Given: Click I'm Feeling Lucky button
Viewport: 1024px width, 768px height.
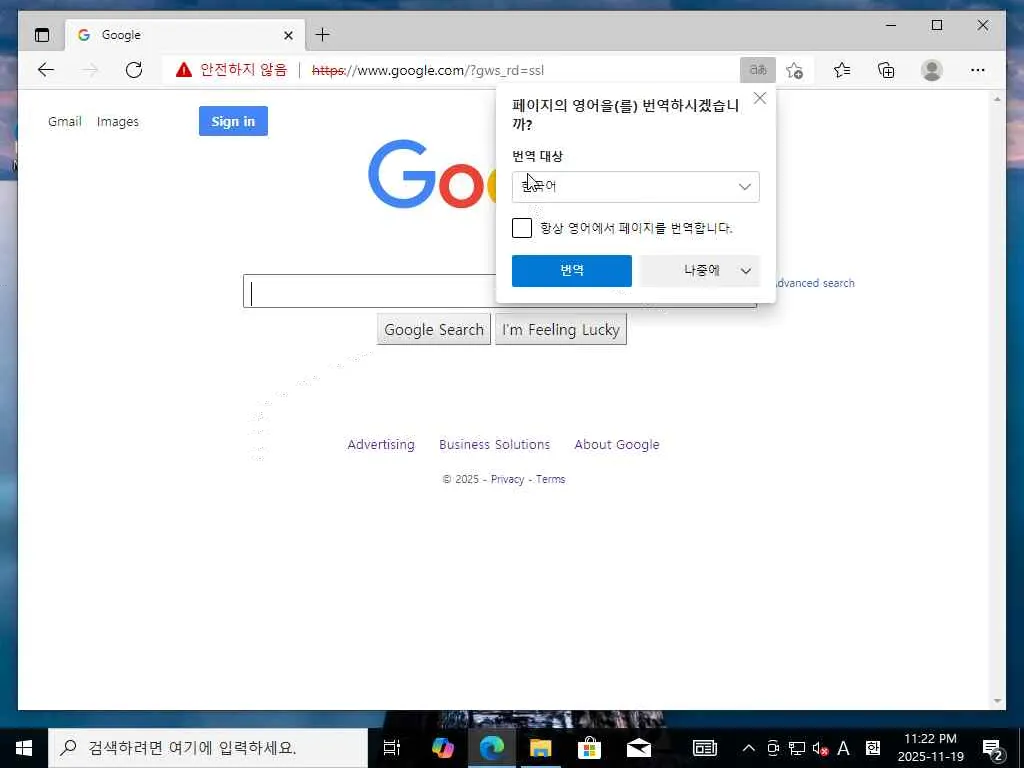Looking at the screenshot, I should [x=560, y=329].
